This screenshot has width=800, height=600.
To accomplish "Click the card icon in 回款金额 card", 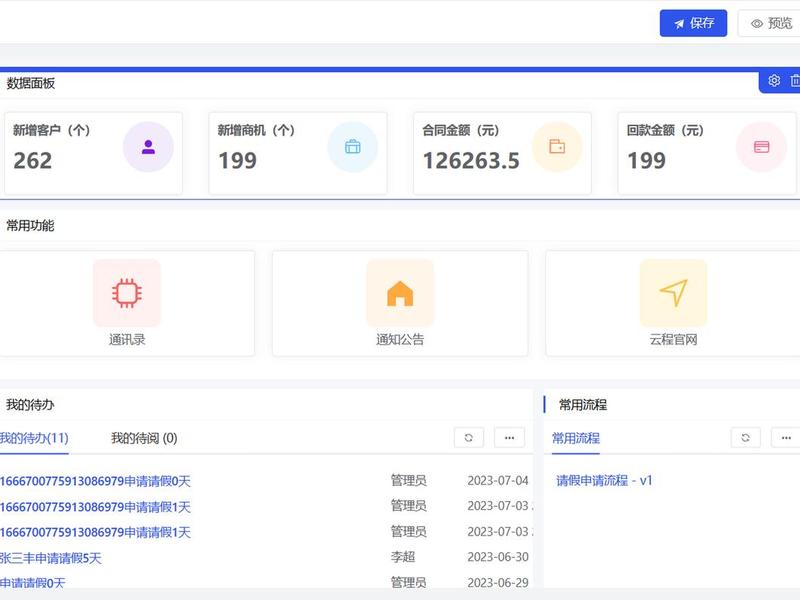I will (x=761, y=147).
